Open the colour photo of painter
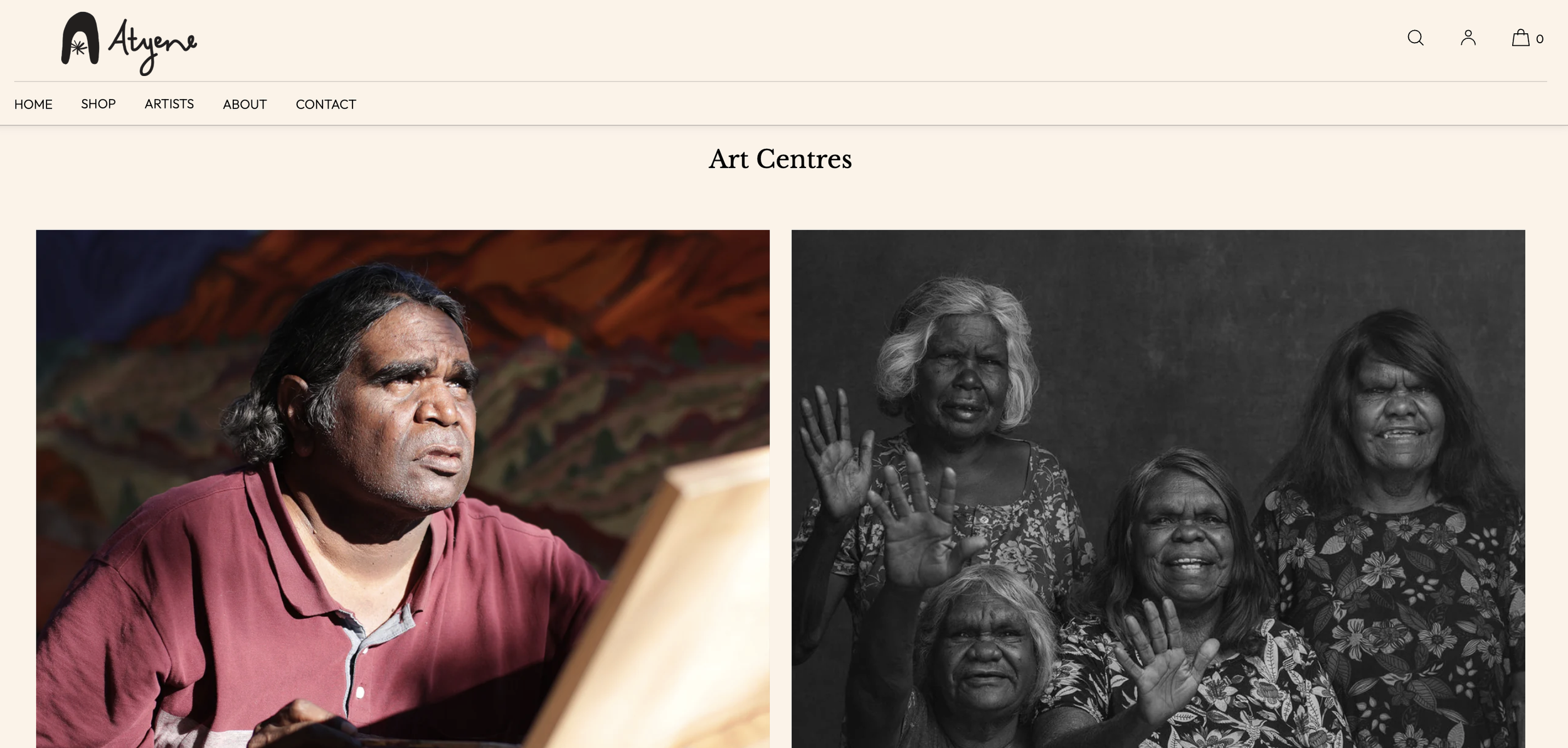The image size is (1568, 748). tap(403, 489)
